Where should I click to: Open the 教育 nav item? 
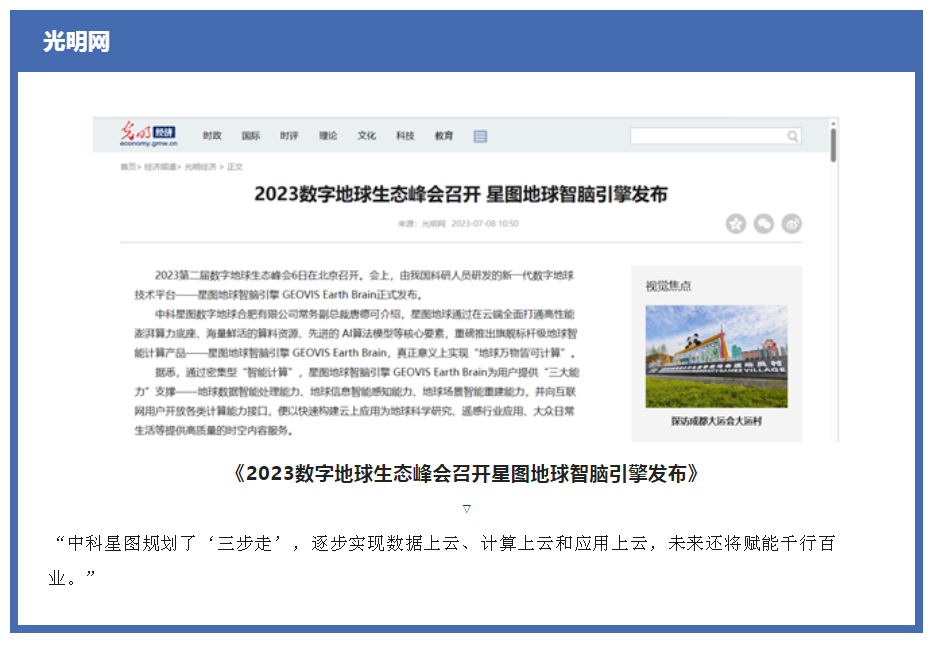(444, 136)
